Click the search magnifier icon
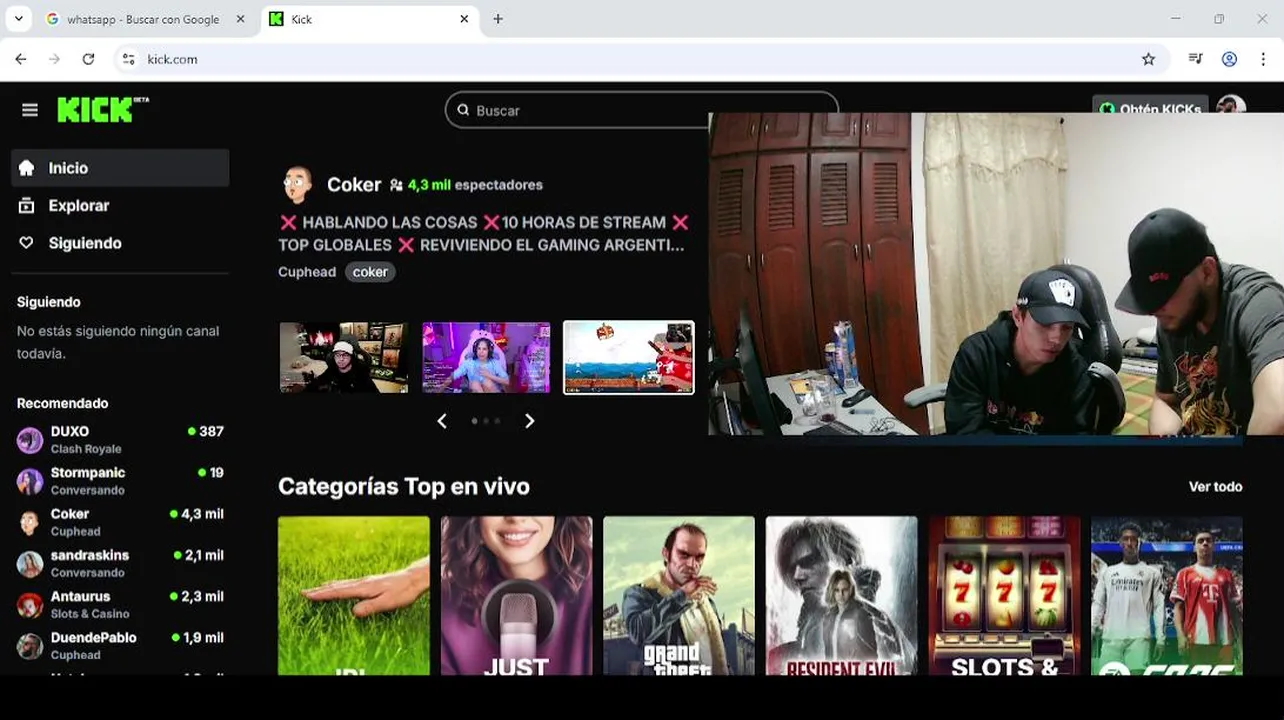Screen dimensions: 1284x720 tap(463, 110)
